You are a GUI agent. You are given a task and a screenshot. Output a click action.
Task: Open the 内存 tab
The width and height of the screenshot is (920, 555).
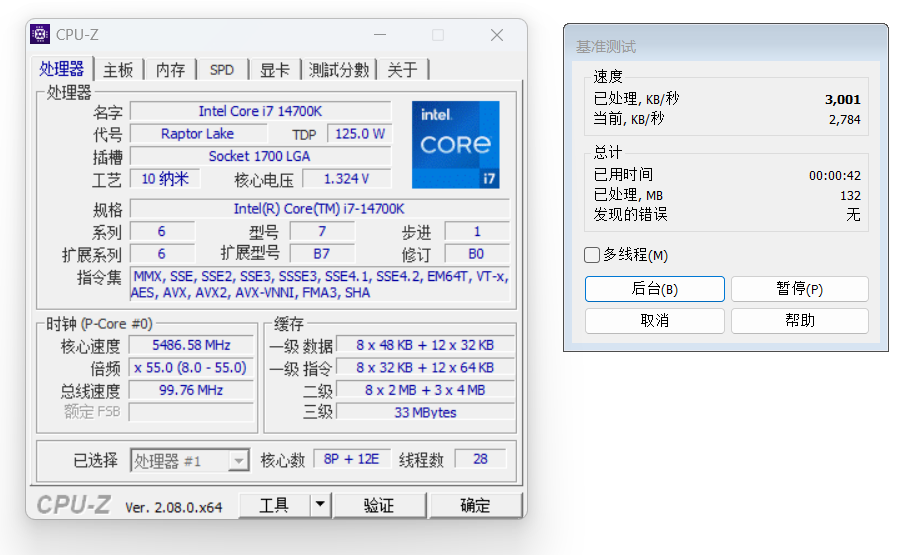[171, 70]
